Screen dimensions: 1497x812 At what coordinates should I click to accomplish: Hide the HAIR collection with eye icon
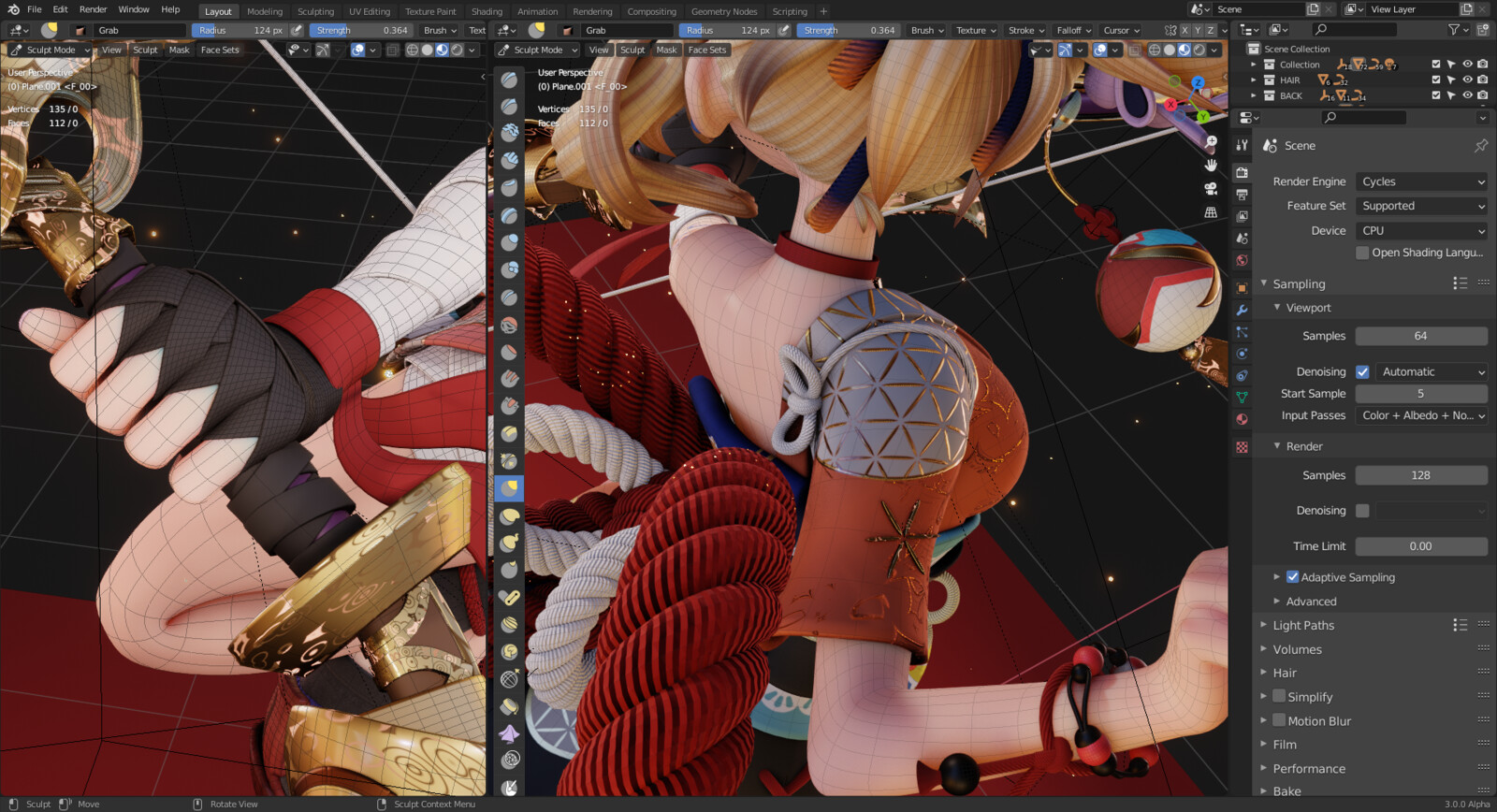(x=1467, y=80)
